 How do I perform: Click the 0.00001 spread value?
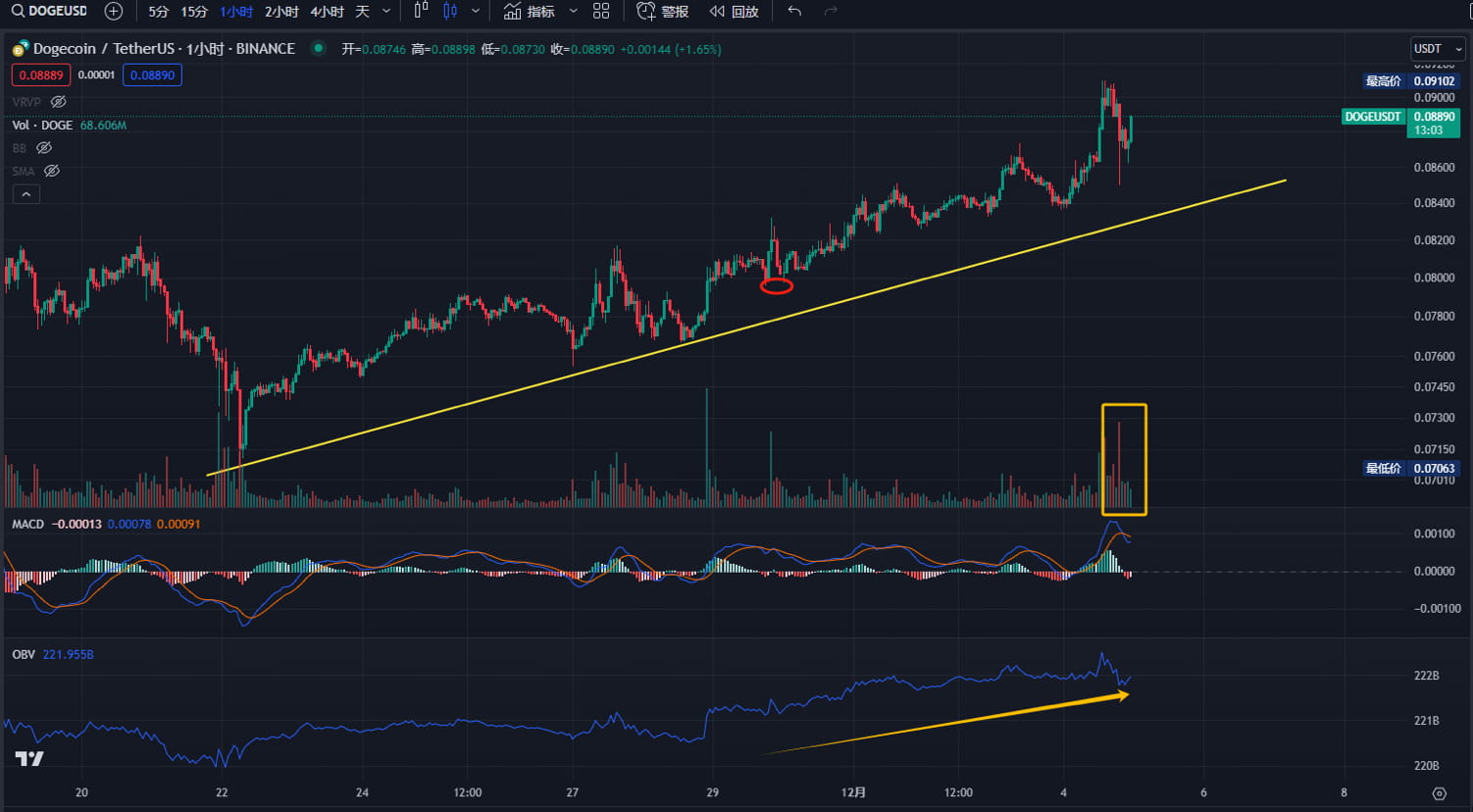[x=96, y=76]
